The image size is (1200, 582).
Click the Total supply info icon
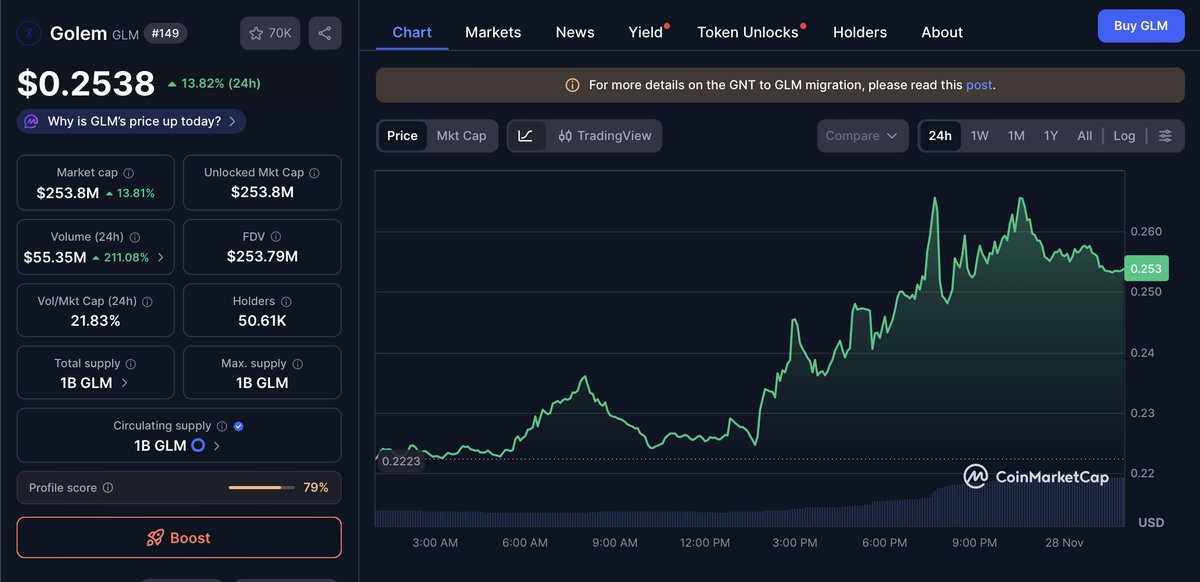(131, 364)
